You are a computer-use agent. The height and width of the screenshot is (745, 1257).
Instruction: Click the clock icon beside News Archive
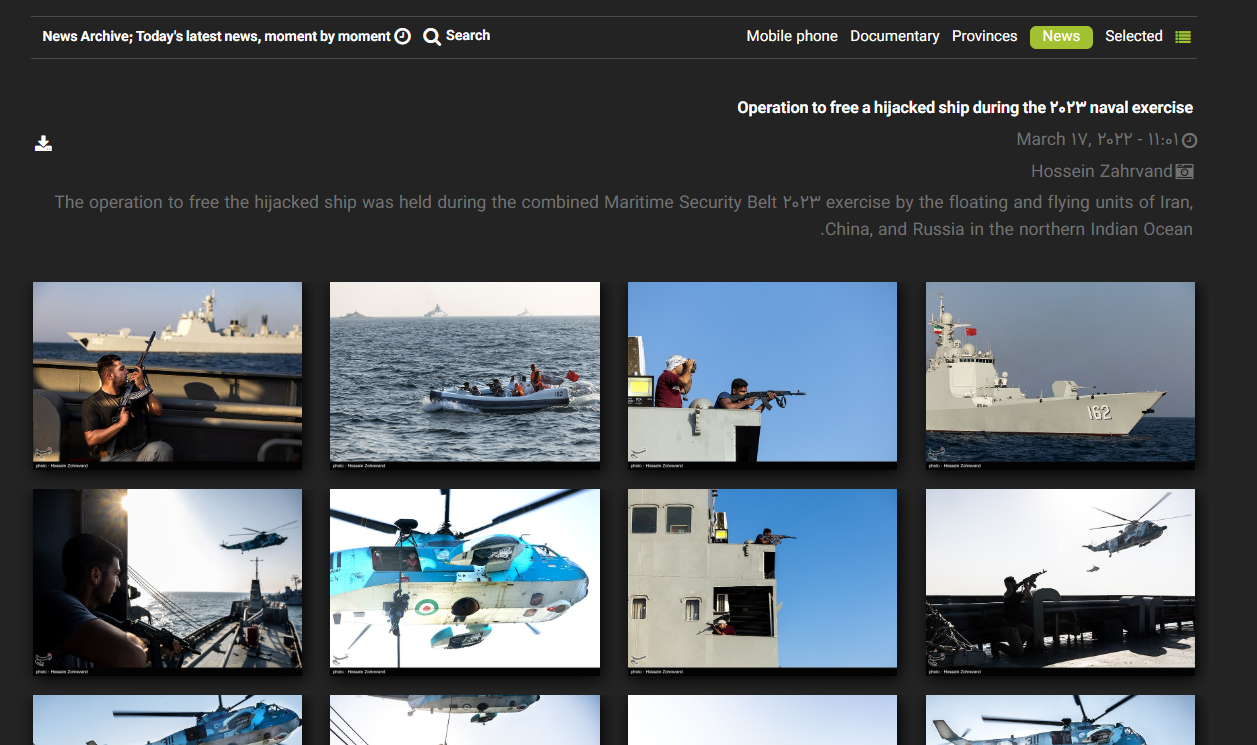[x=402, y=36]
